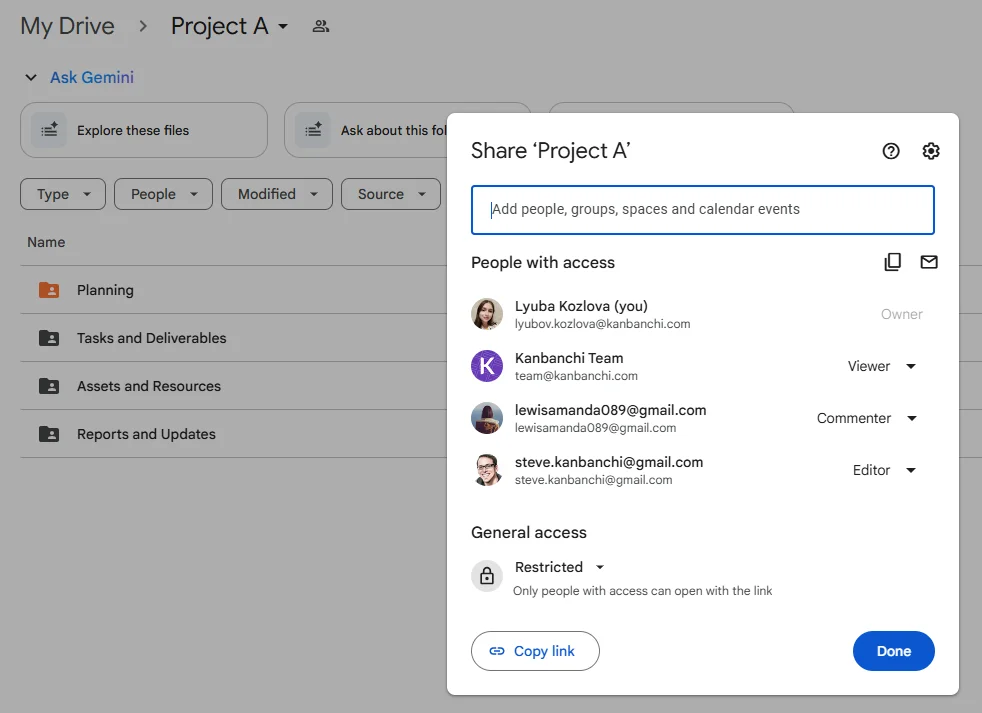Screen dimensions: 982x713
Task: Navigate to My Drive via the breadcrumb
Action: click(x=66, y=25)
